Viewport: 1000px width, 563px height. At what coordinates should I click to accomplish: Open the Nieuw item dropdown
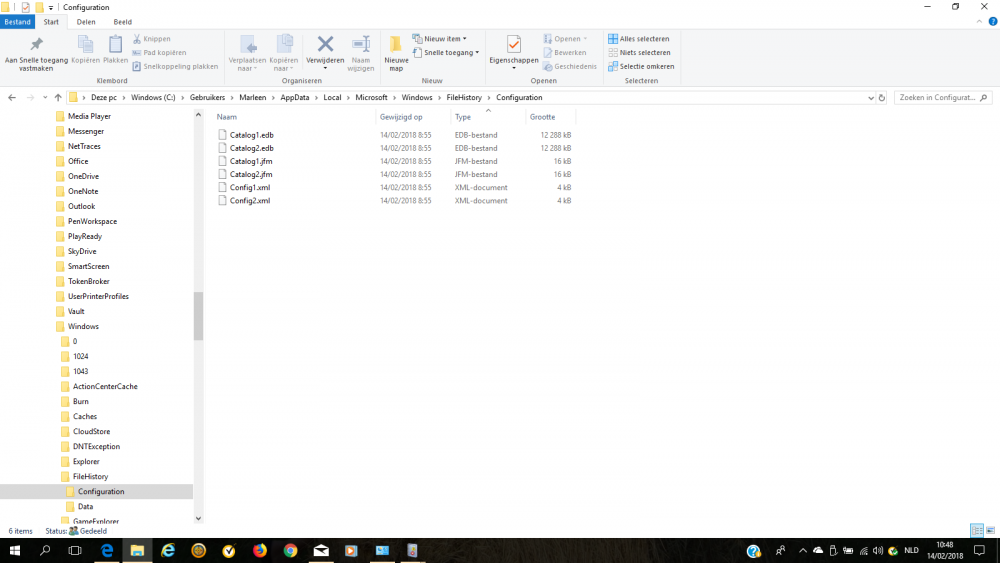pos(439,39)
